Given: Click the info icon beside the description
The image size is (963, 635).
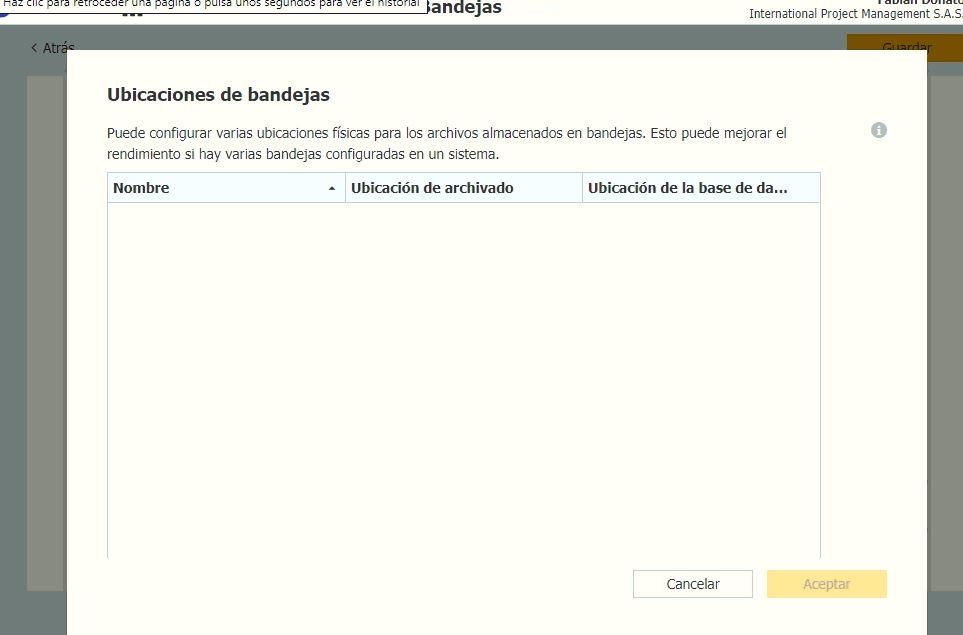Looking at the screenshot, I should click(879, 131).
